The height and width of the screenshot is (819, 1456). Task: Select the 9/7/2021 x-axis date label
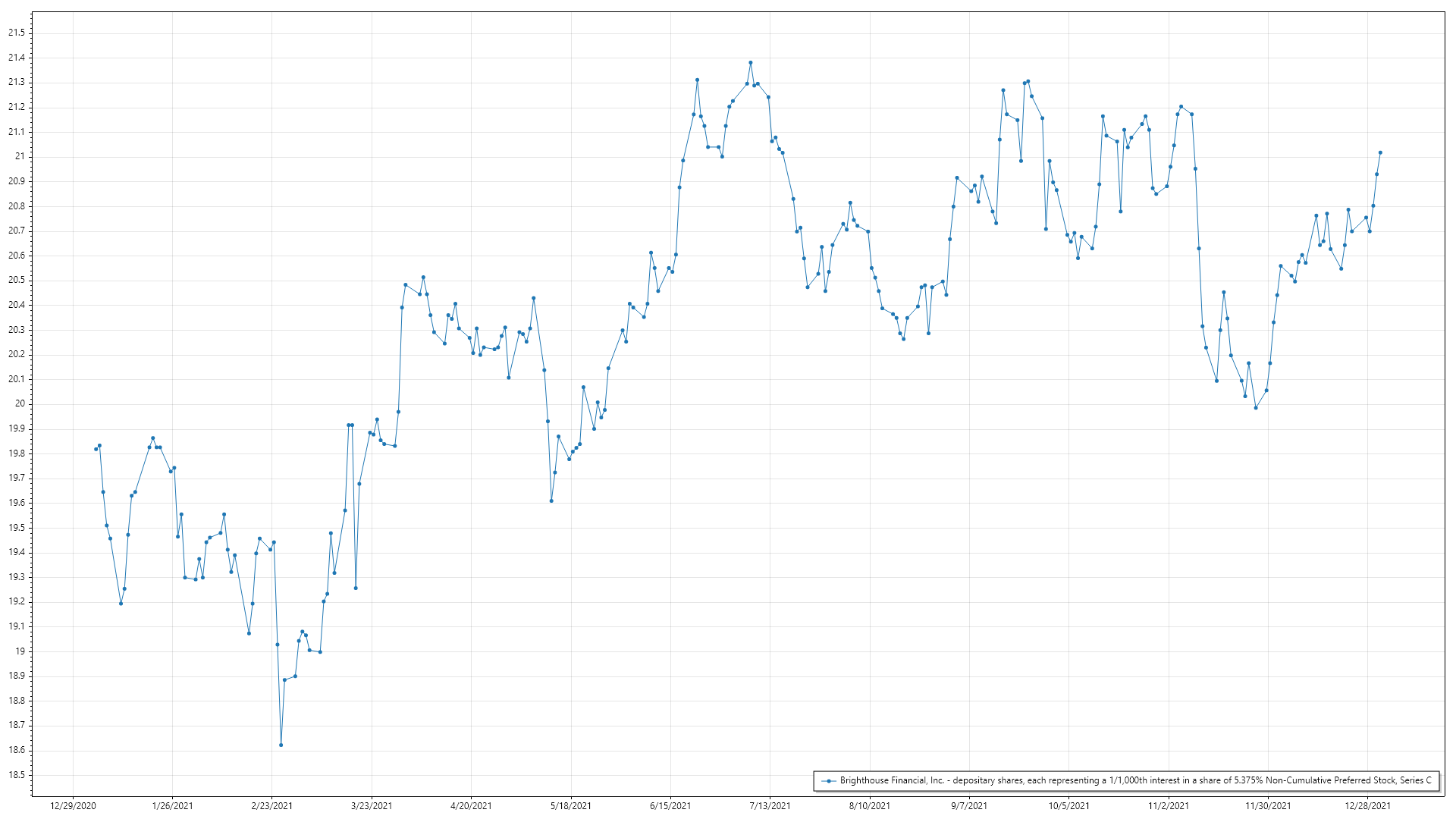click(x=969, y=805)
